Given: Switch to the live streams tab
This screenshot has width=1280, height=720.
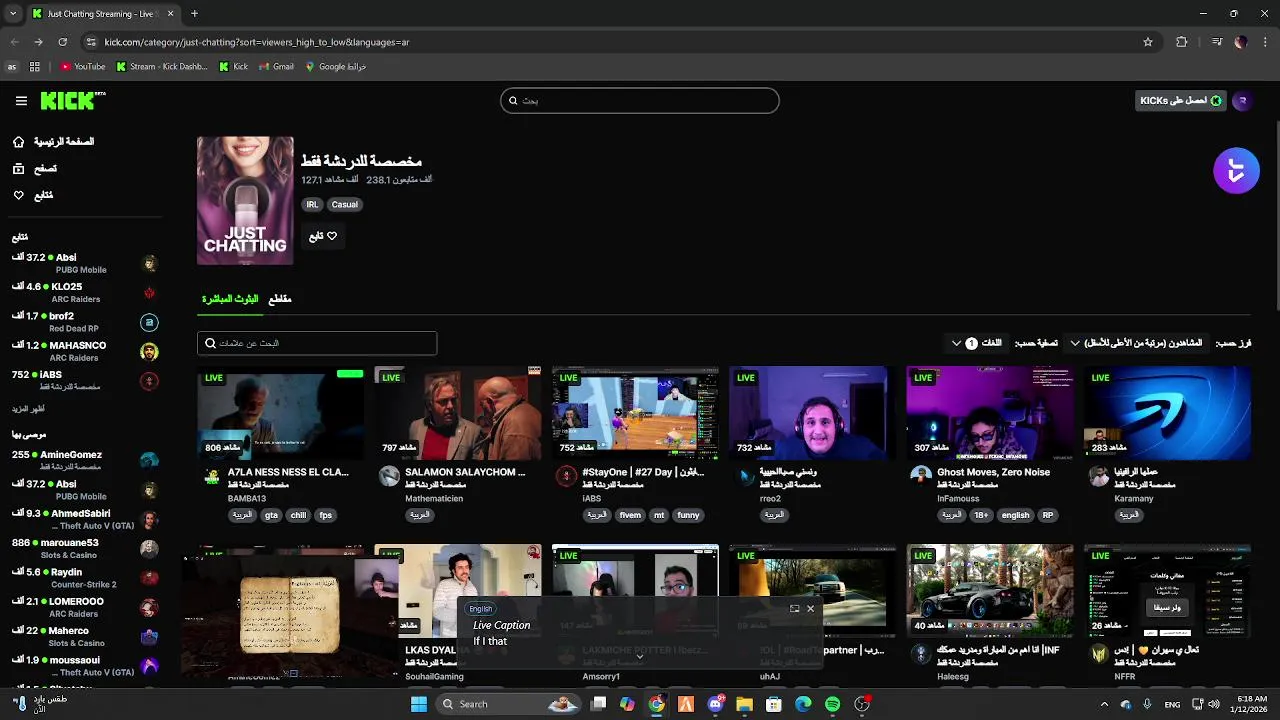Looking at the screenshot, I should coord(230,299).
